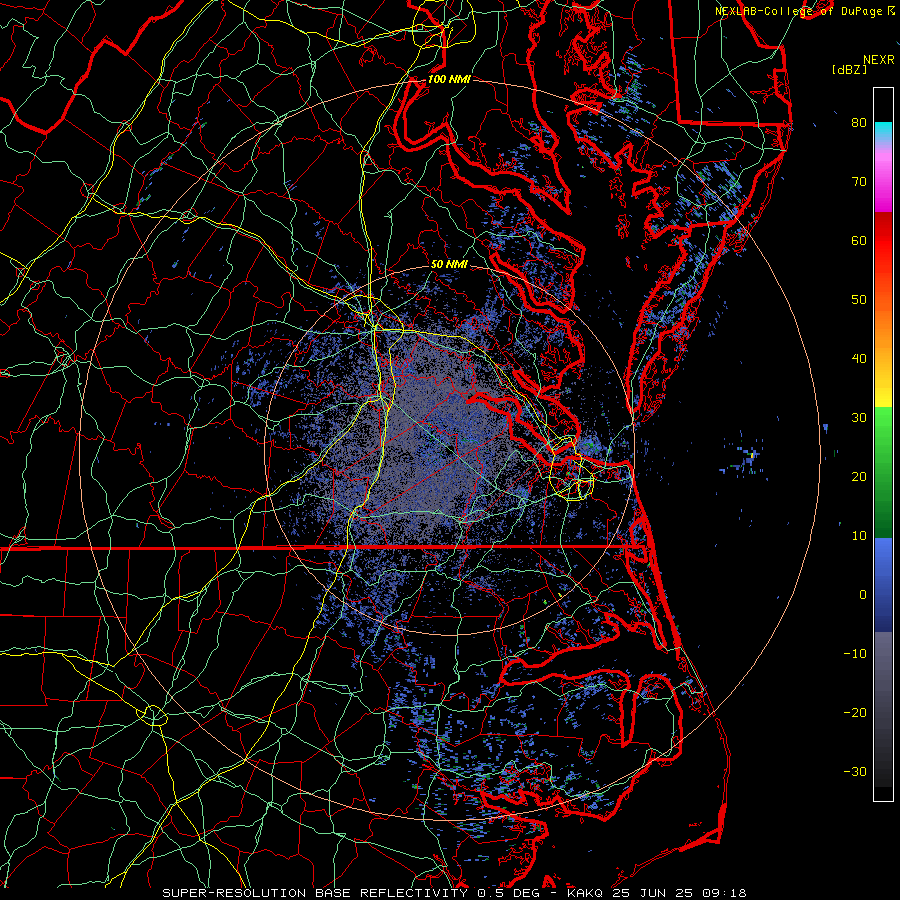Click the KAKQ station ID in the caption
900x900 pixels.
pyautogui.click(x=584, y=893)
